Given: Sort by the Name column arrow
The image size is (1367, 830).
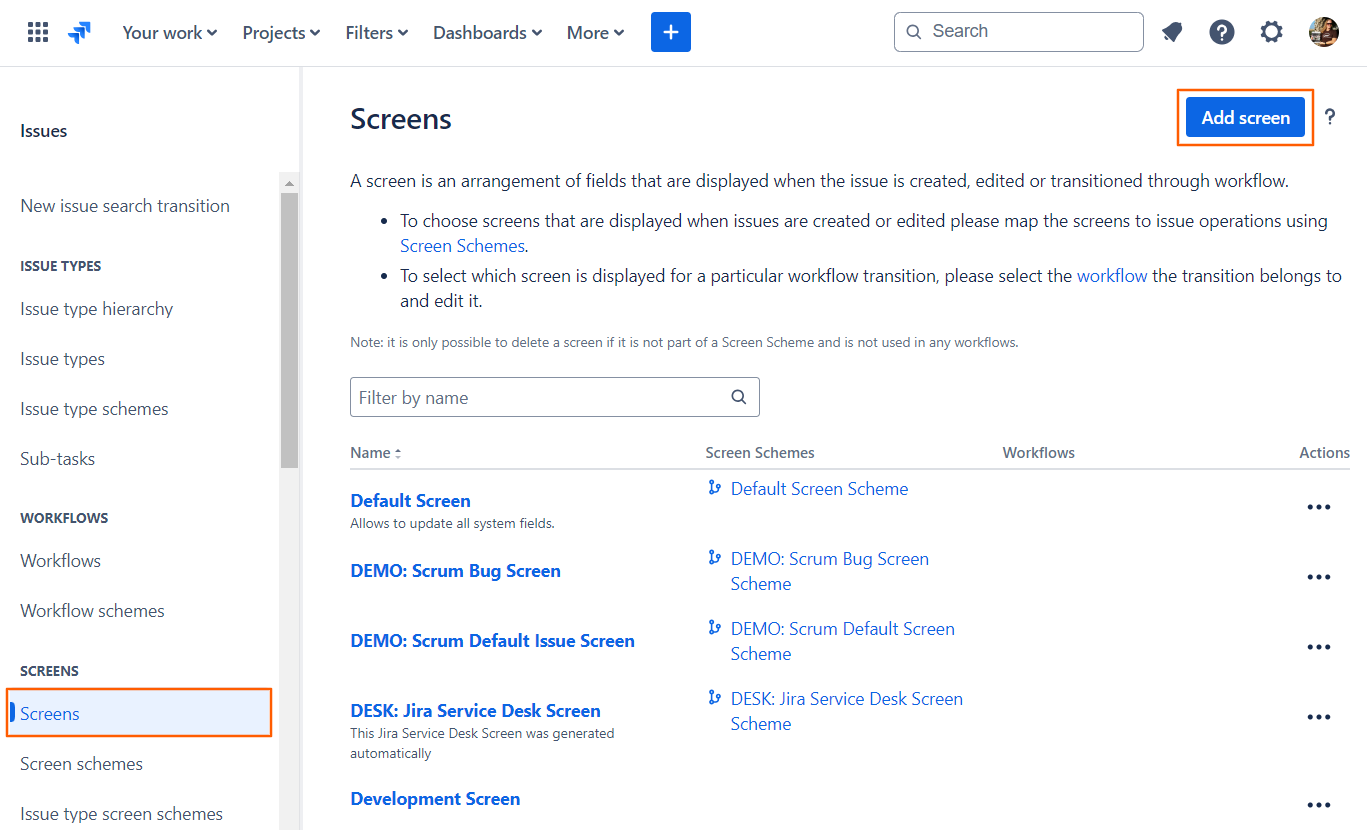Looking at the screenshot, I should click(x=399, y=452).
